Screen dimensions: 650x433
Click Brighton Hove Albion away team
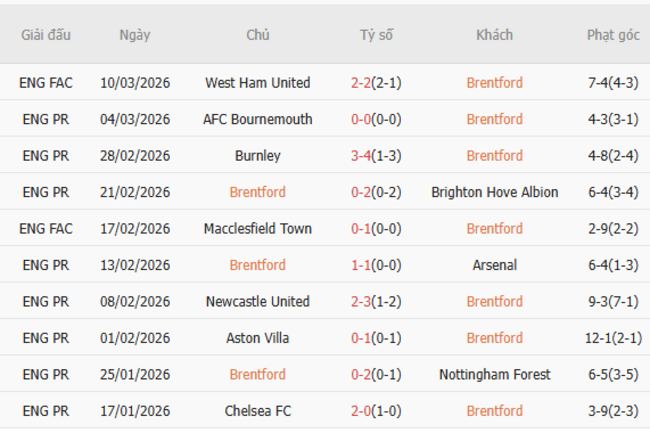tap(494, 192)
